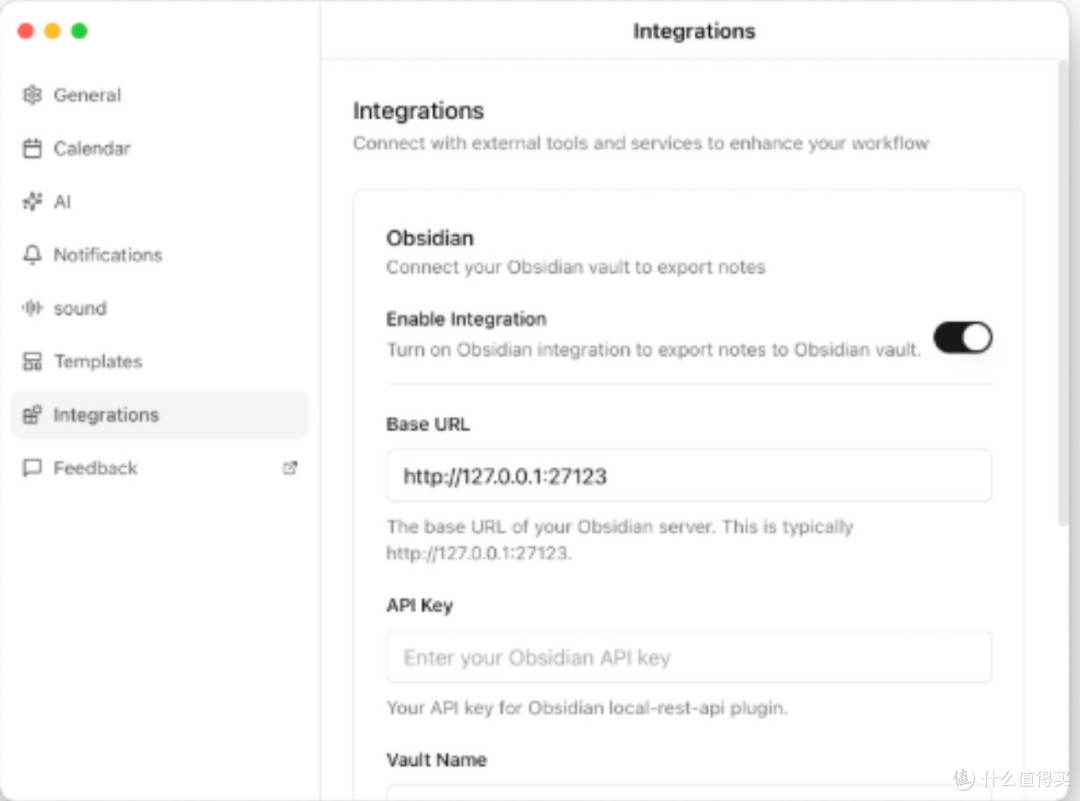Click the General gear icon
This screenshot has height=801, width=1080.
point(32,95)
